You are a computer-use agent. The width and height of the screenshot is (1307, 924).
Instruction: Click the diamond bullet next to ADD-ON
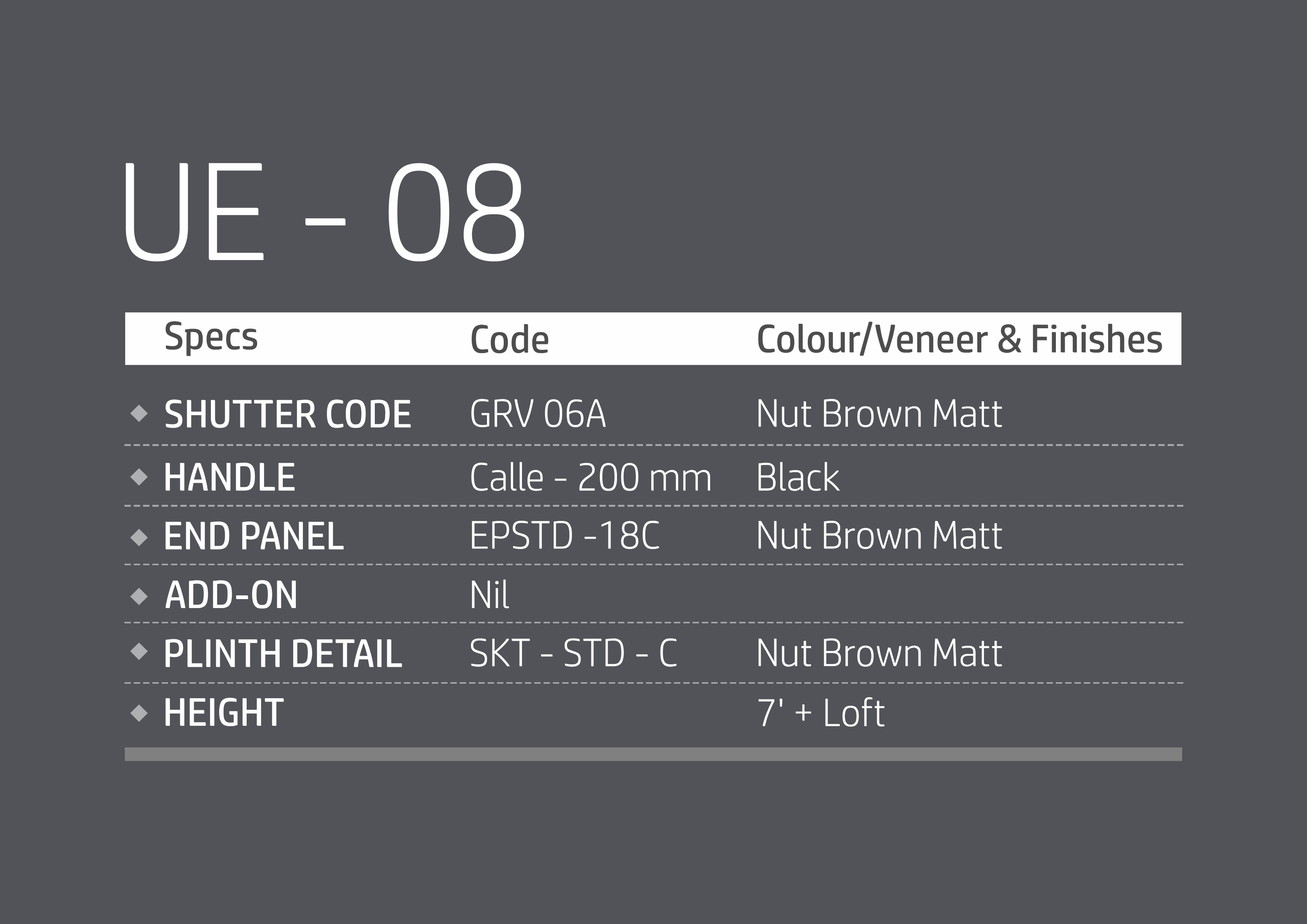click(139, 596)
